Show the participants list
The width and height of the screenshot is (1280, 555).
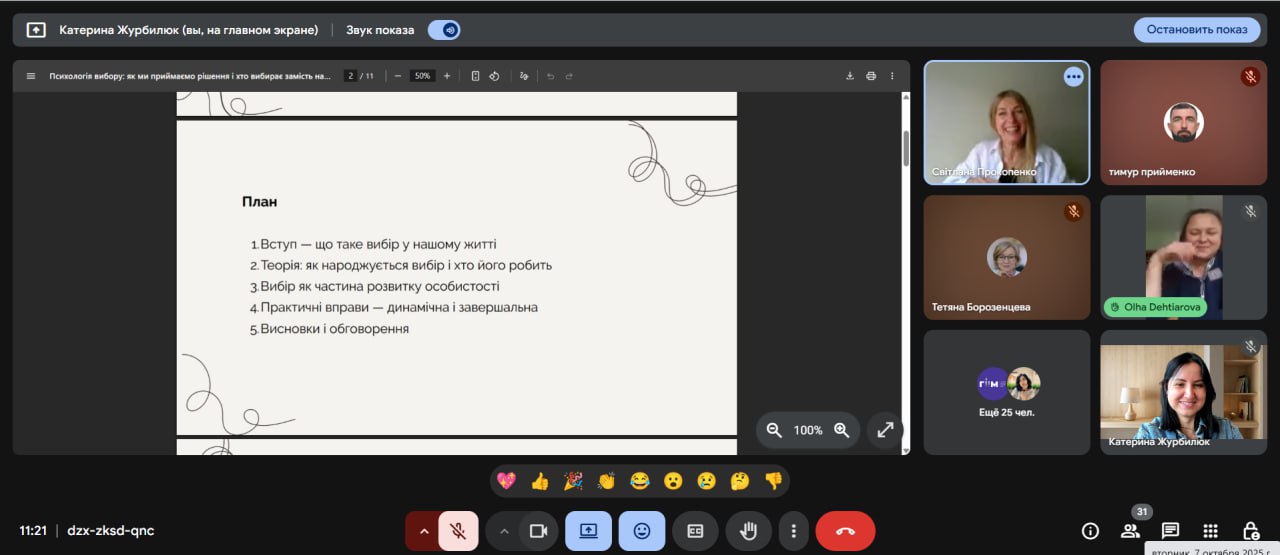(1130, 531)
